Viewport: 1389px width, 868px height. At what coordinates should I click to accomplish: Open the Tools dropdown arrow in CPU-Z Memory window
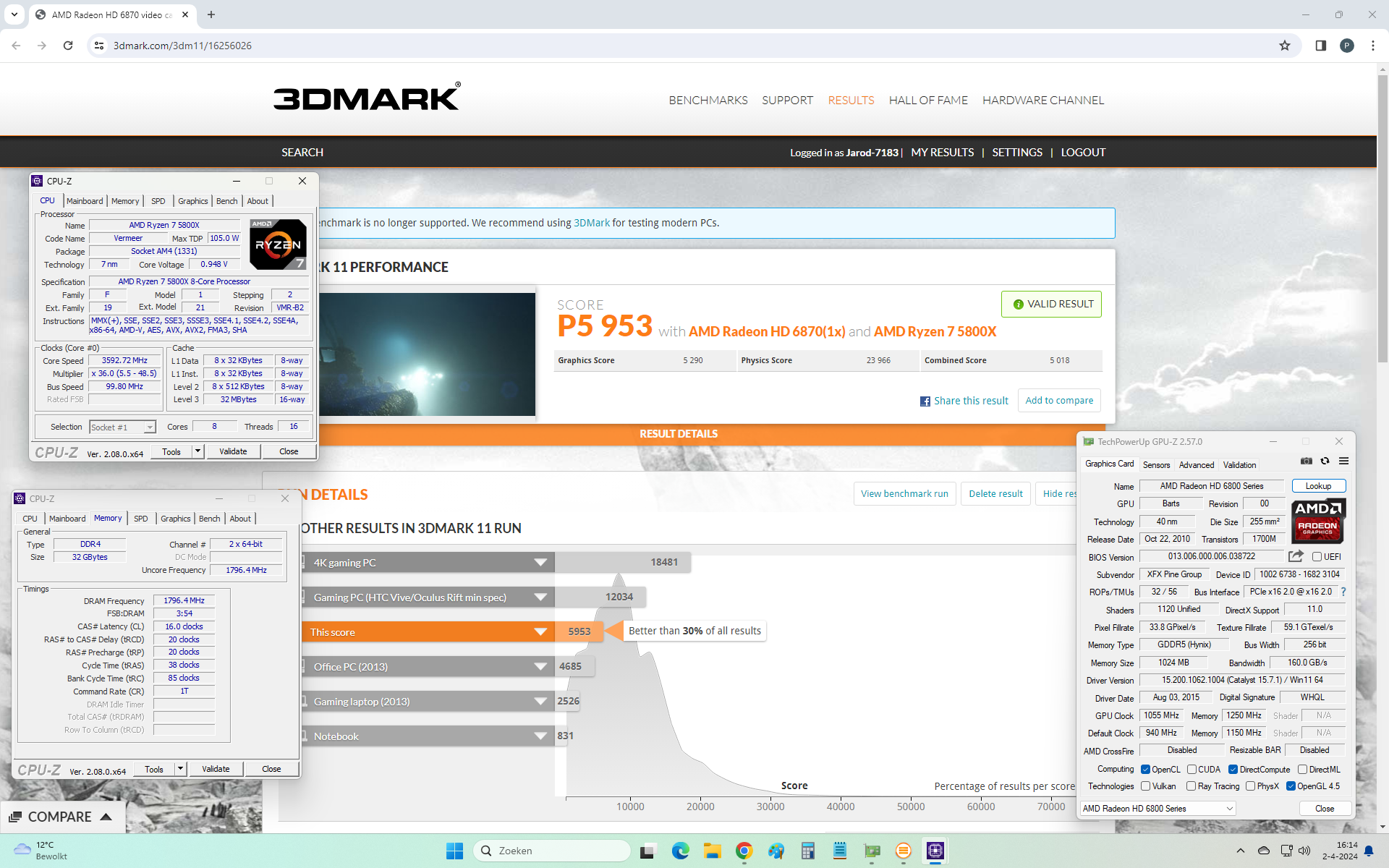[180, 768]
